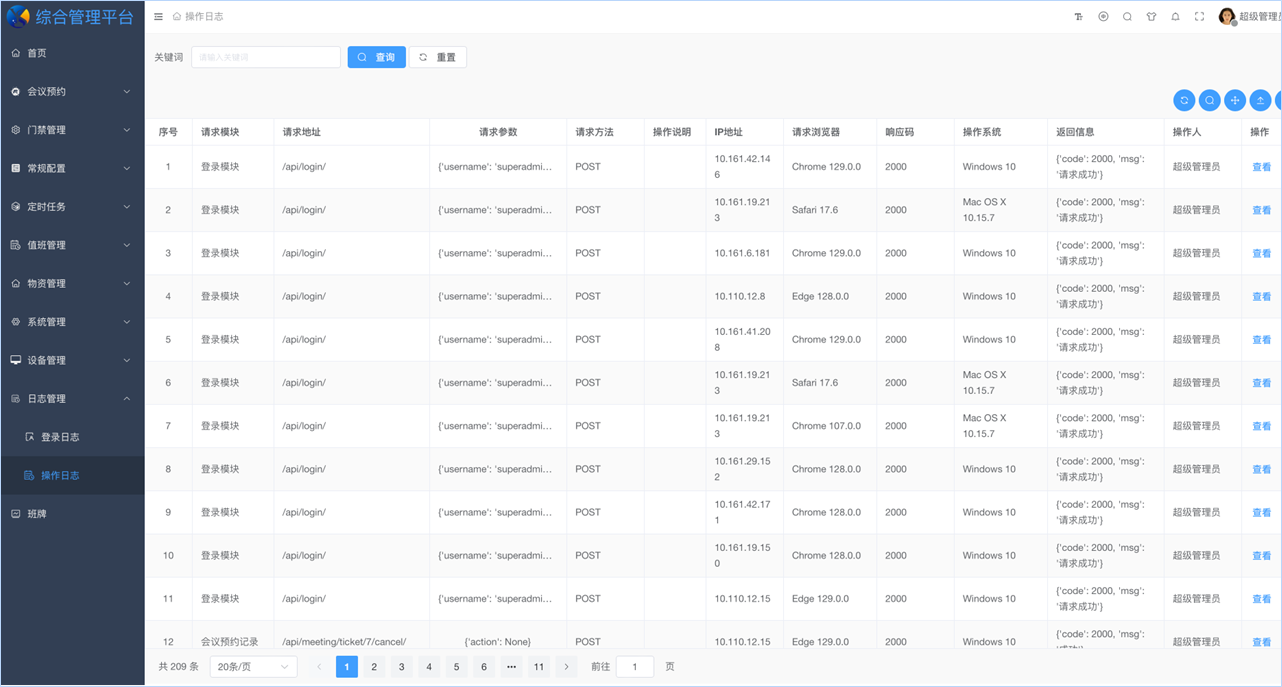
Task: Click the blue circular refresh table button
Action: click(x=1184, y=100)
